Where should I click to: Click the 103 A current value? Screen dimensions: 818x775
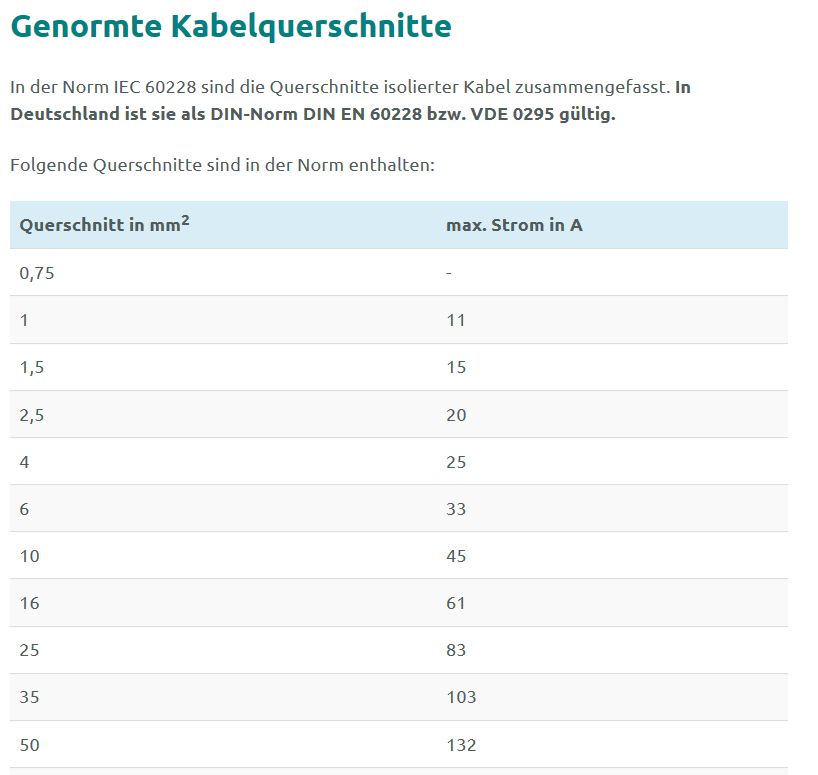[461, 697]
